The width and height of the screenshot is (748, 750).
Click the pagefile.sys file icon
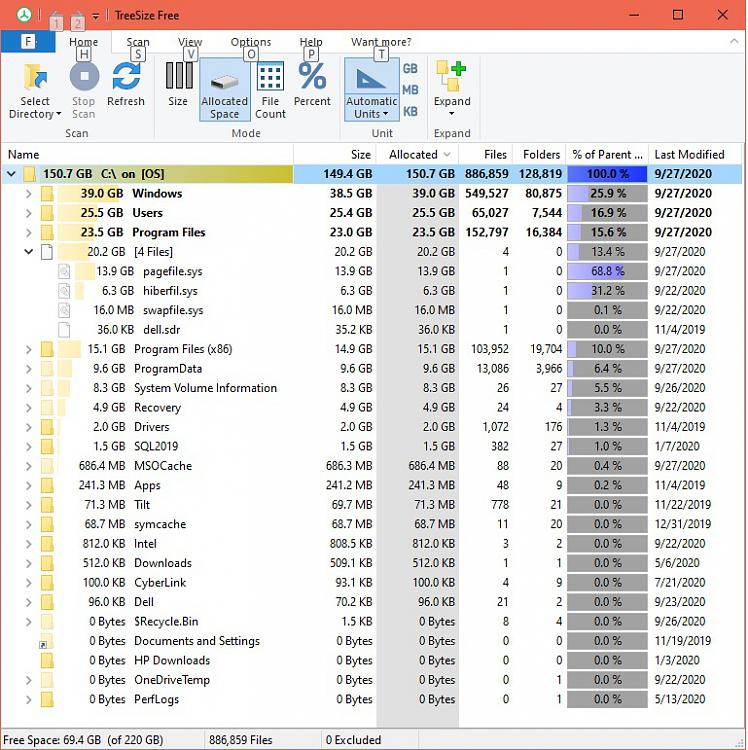click(64, 271)
